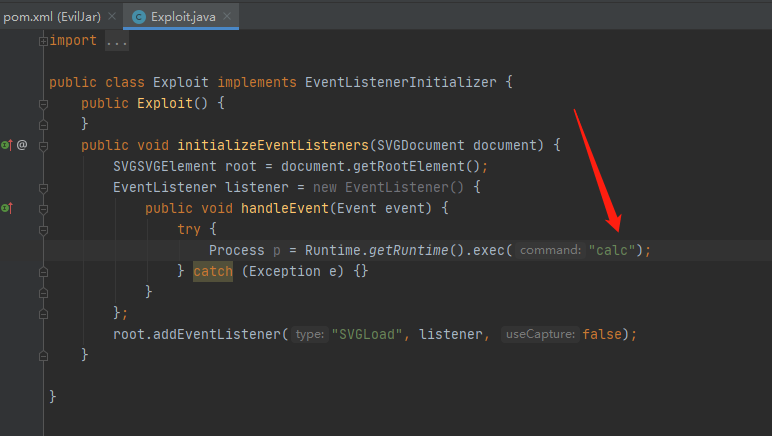Click the command: parameter hint
This screenshot has height=436, width=772.
point(550,250)
